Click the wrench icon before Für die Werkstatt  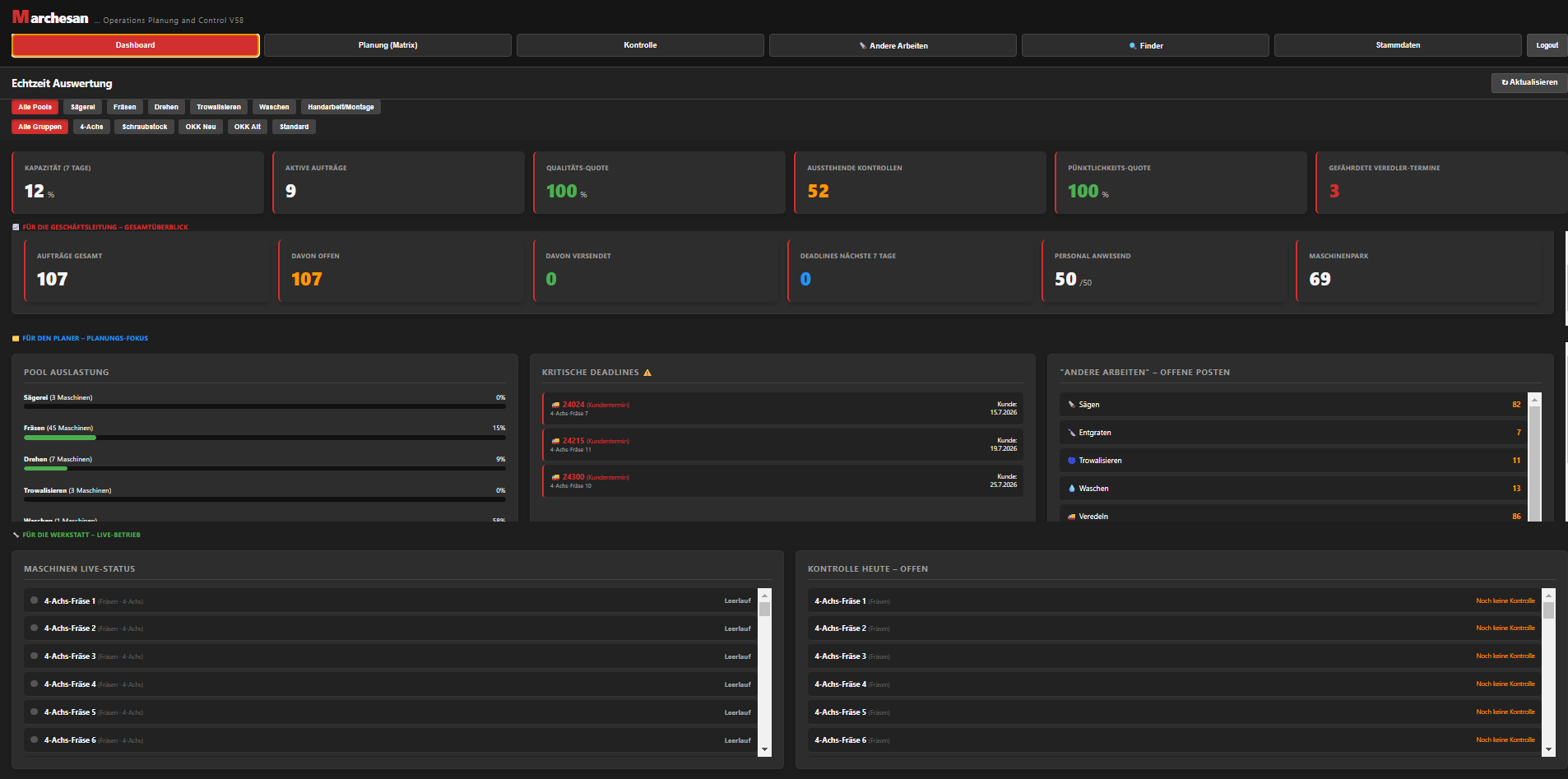pos(16,535)
